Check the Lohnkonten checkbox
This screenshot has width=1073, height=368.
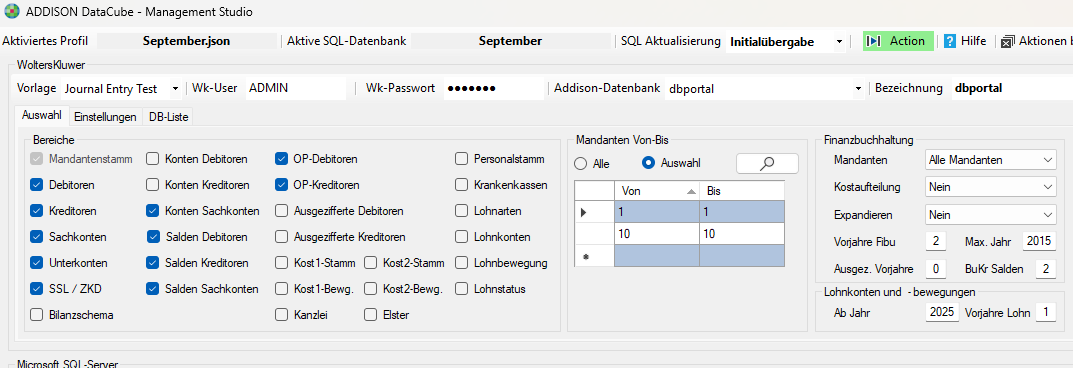tap(461, 237)
